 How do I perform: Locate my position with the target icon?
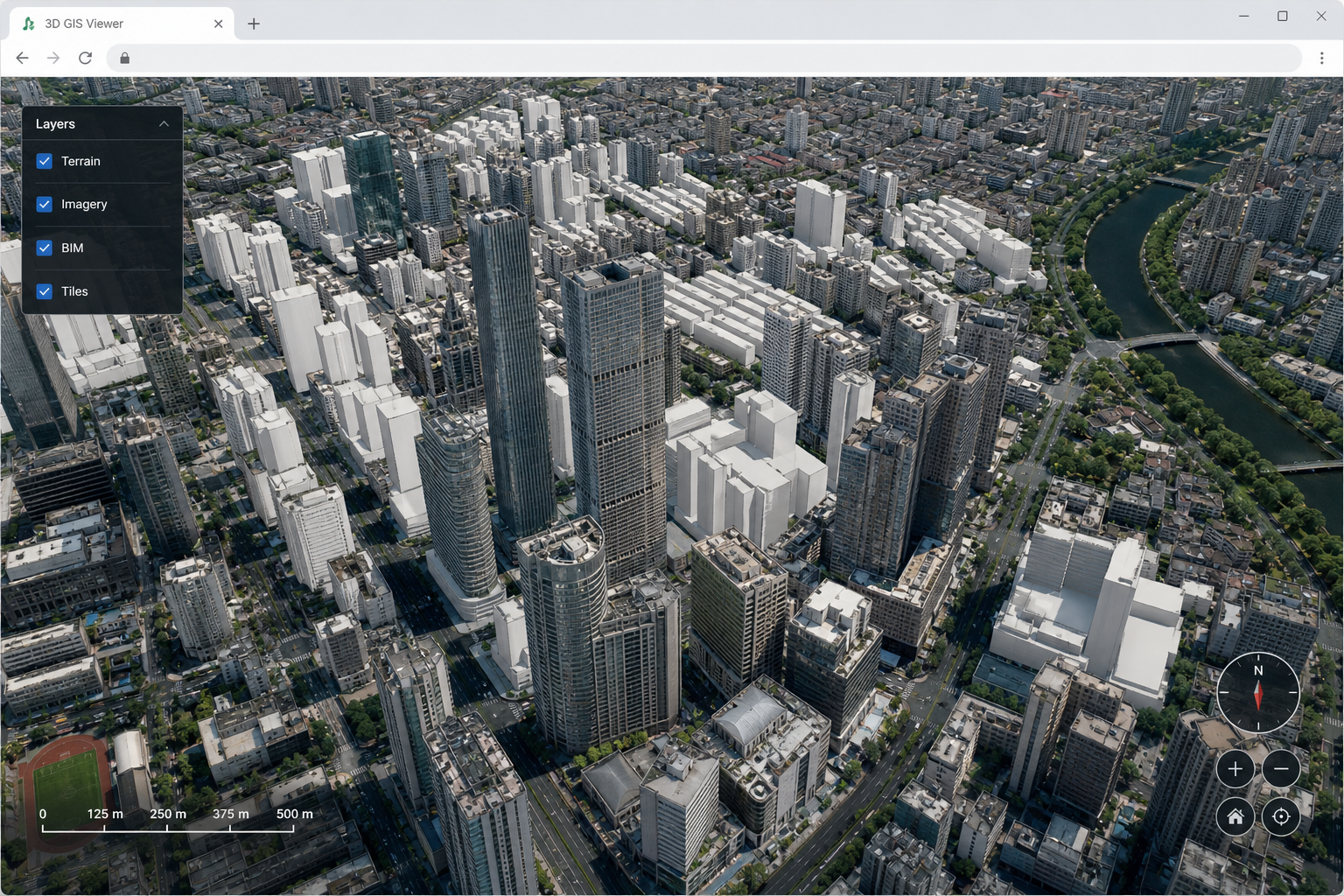(x=1281, y=816)
